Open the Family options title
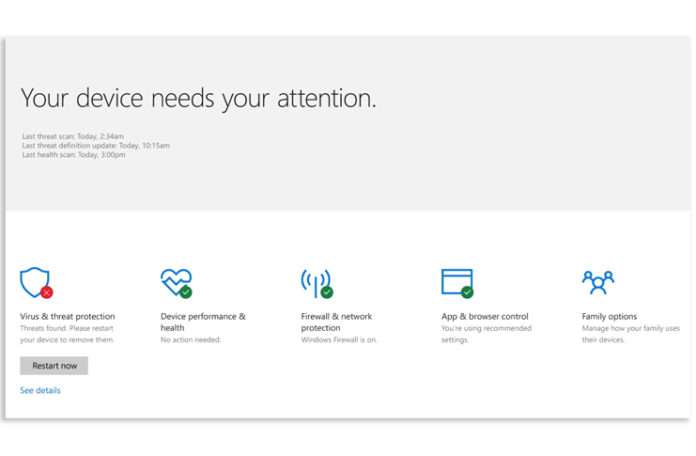Screen dimensions: 696x456 pos(609,316)
